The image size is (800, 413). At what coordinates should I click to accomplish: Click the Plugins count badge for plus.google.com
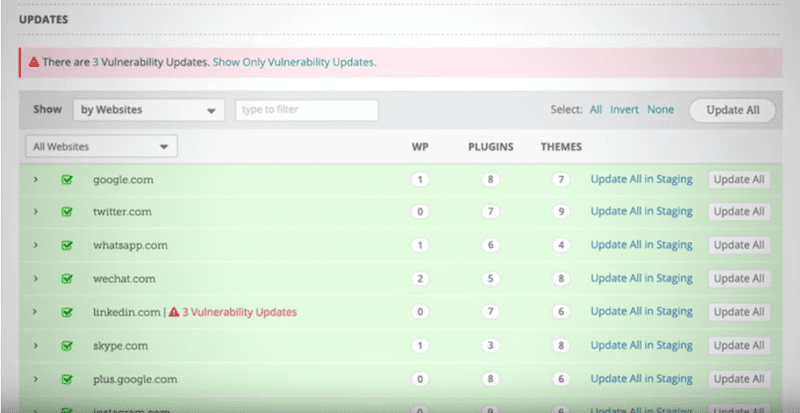pyautogui.click(x=490, y=379)
